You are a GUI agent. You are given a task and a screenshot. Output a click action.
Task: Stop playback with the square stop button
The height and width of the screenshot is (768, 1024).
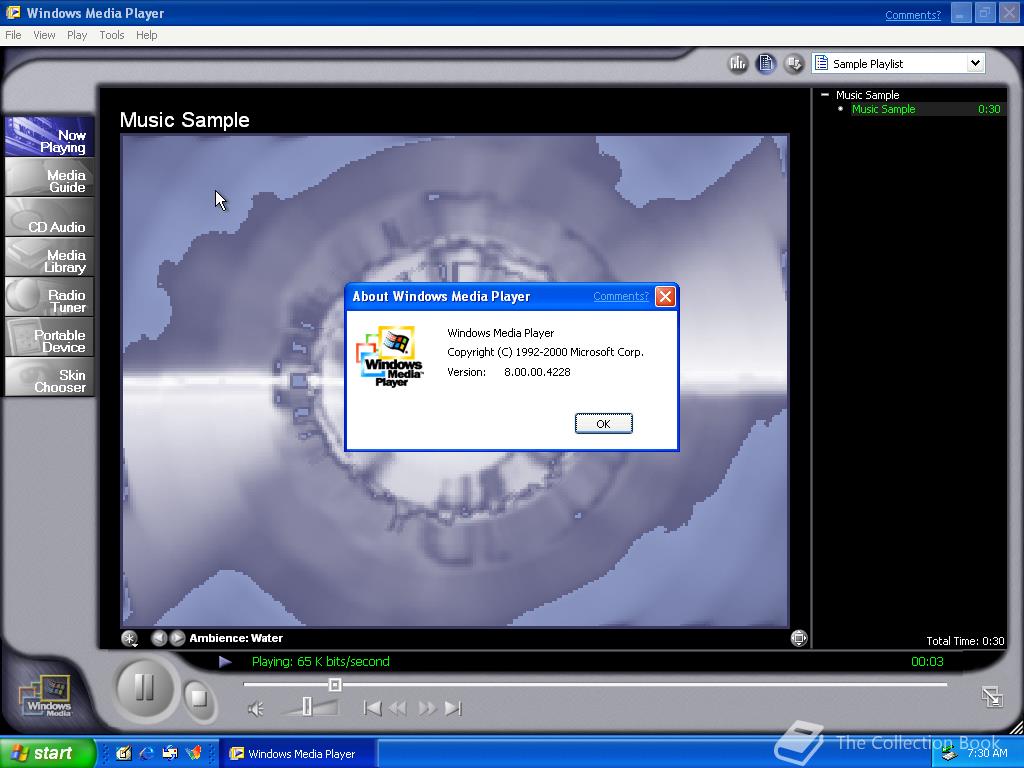(198, 699)
